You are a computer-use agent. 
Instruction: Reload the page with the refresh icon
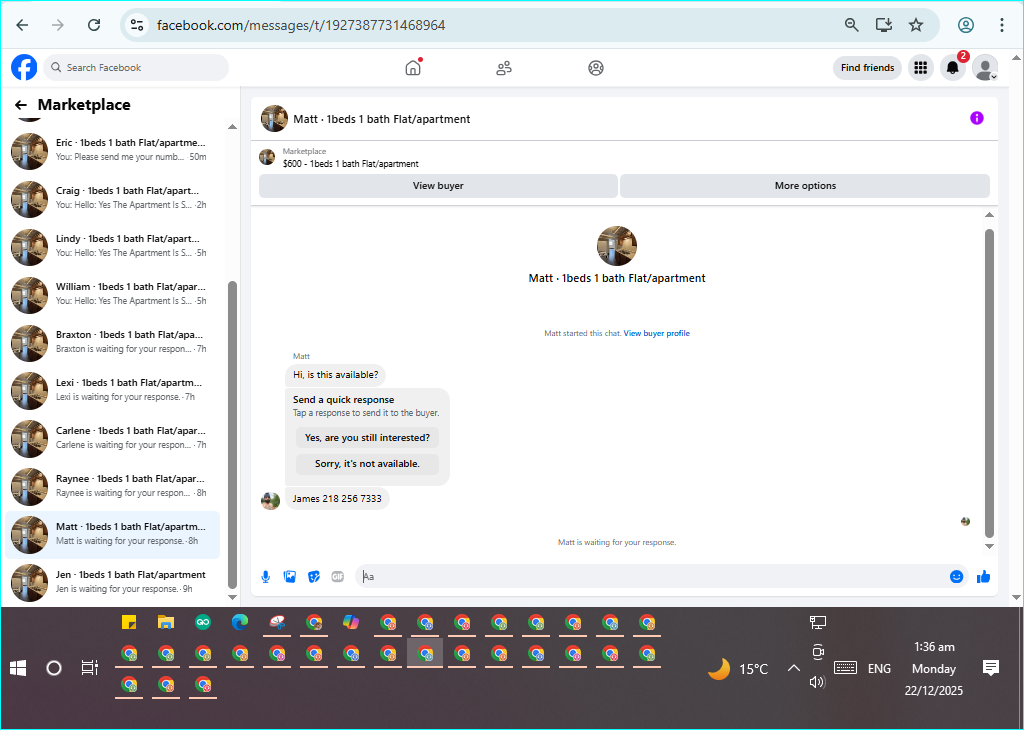[94, 25]
